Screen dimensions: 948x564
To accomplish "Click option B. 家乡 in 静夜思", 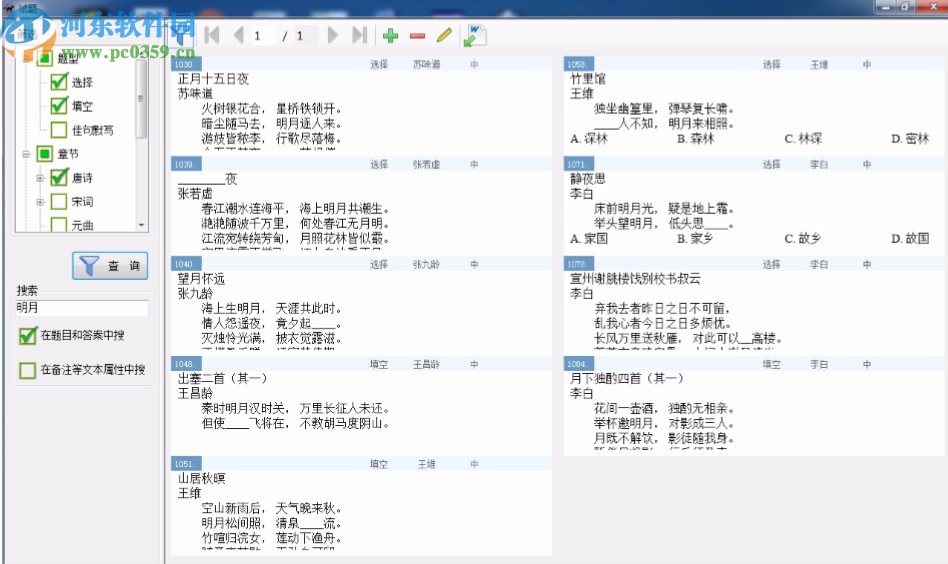I will [695, 239].
